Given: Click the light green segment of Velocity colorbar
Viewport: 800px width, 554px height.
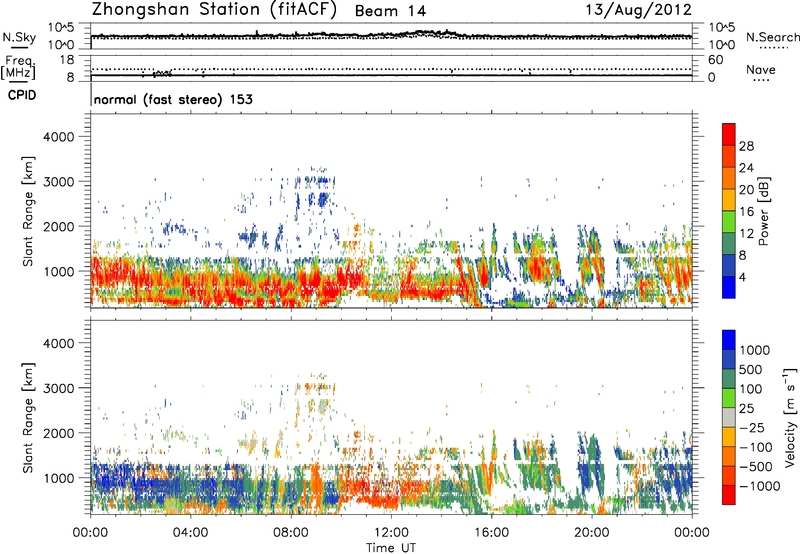Looking at the screenshot, I should (x=729, y=398).
